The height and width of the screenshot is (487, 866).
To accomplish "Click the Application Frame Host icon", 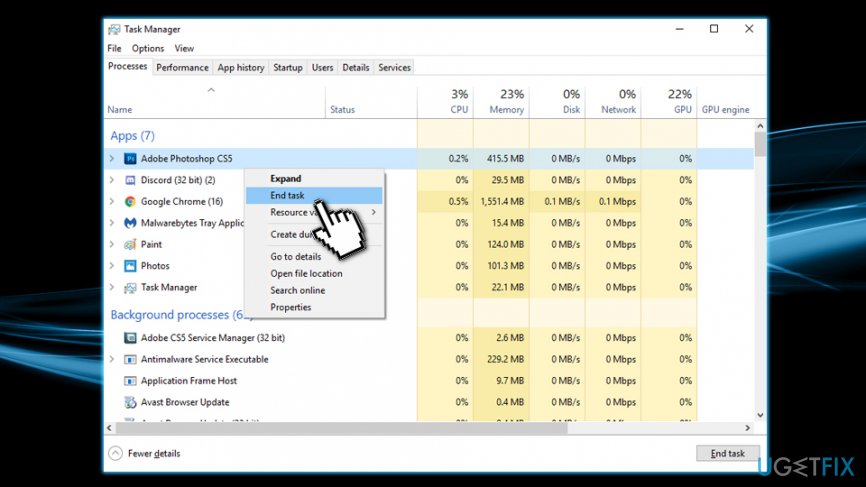I will click(x=130, y=381).
